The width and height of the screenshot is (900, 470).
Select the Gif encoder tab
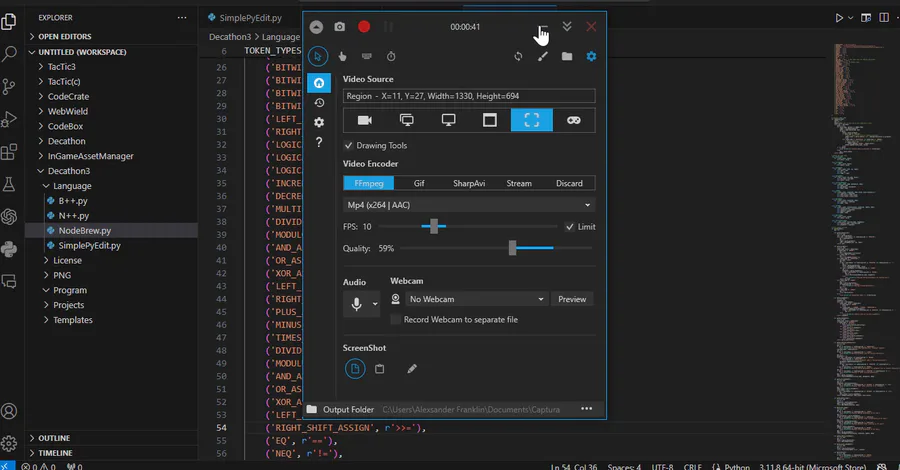point(419,183)
